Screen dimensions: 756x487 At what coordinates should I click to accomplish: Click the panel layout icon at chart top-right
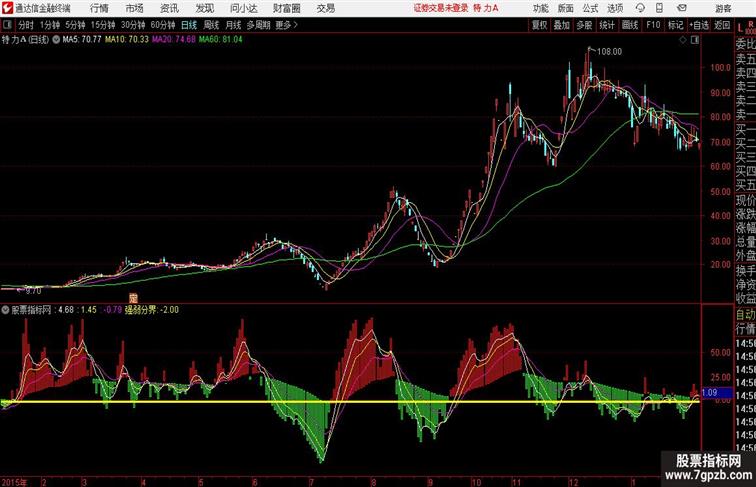(695, 40)
